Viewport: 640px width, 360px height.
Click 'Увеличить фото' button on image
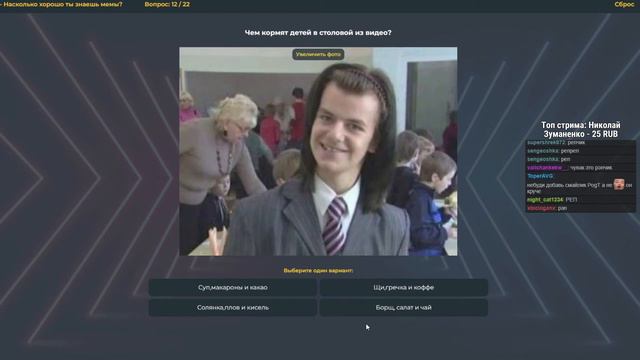pyautogui.click(x=318, y=54)
